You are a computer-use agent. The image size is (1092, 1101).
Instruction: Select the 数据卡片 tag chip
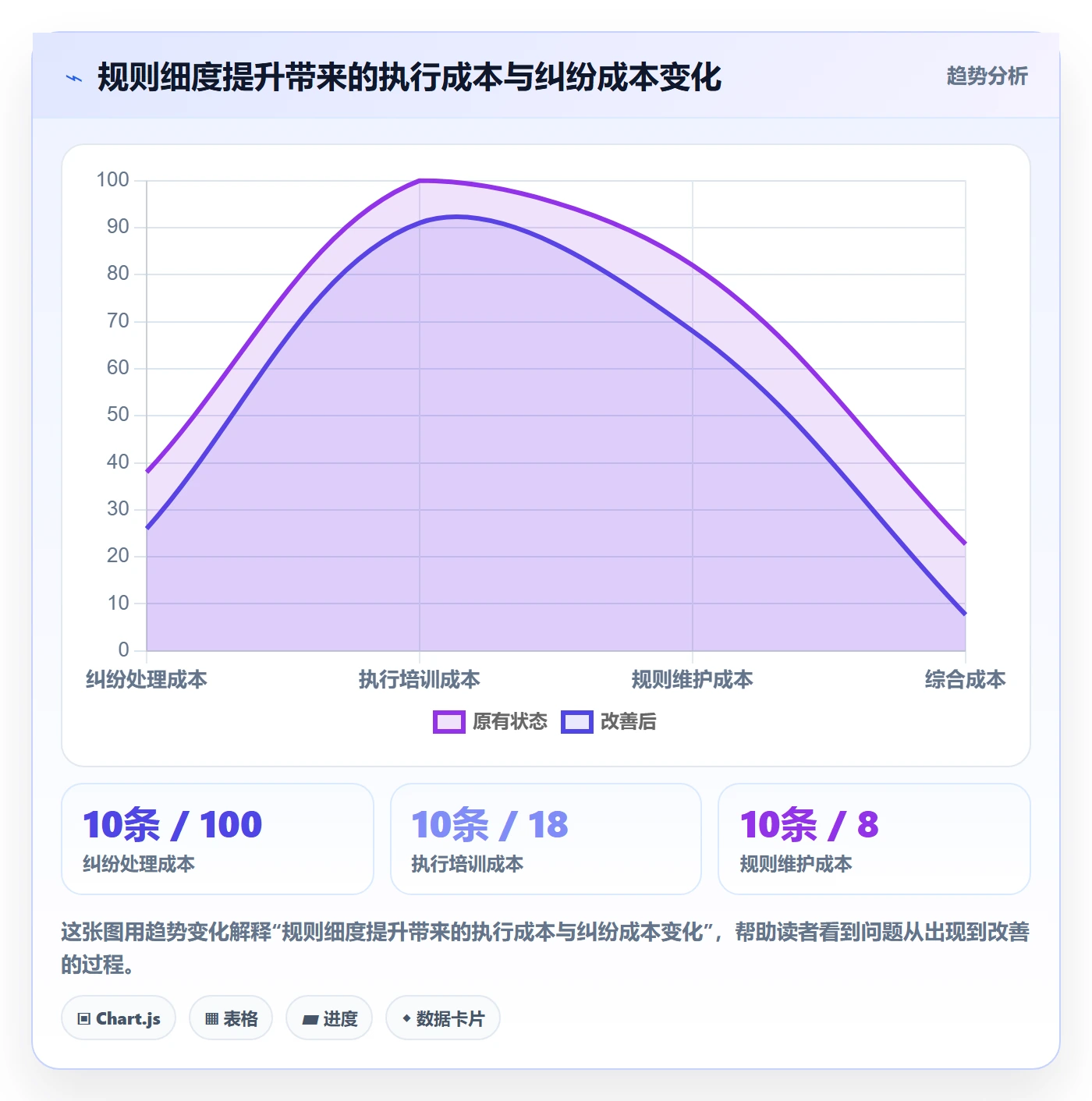[x=443, y=1018]
